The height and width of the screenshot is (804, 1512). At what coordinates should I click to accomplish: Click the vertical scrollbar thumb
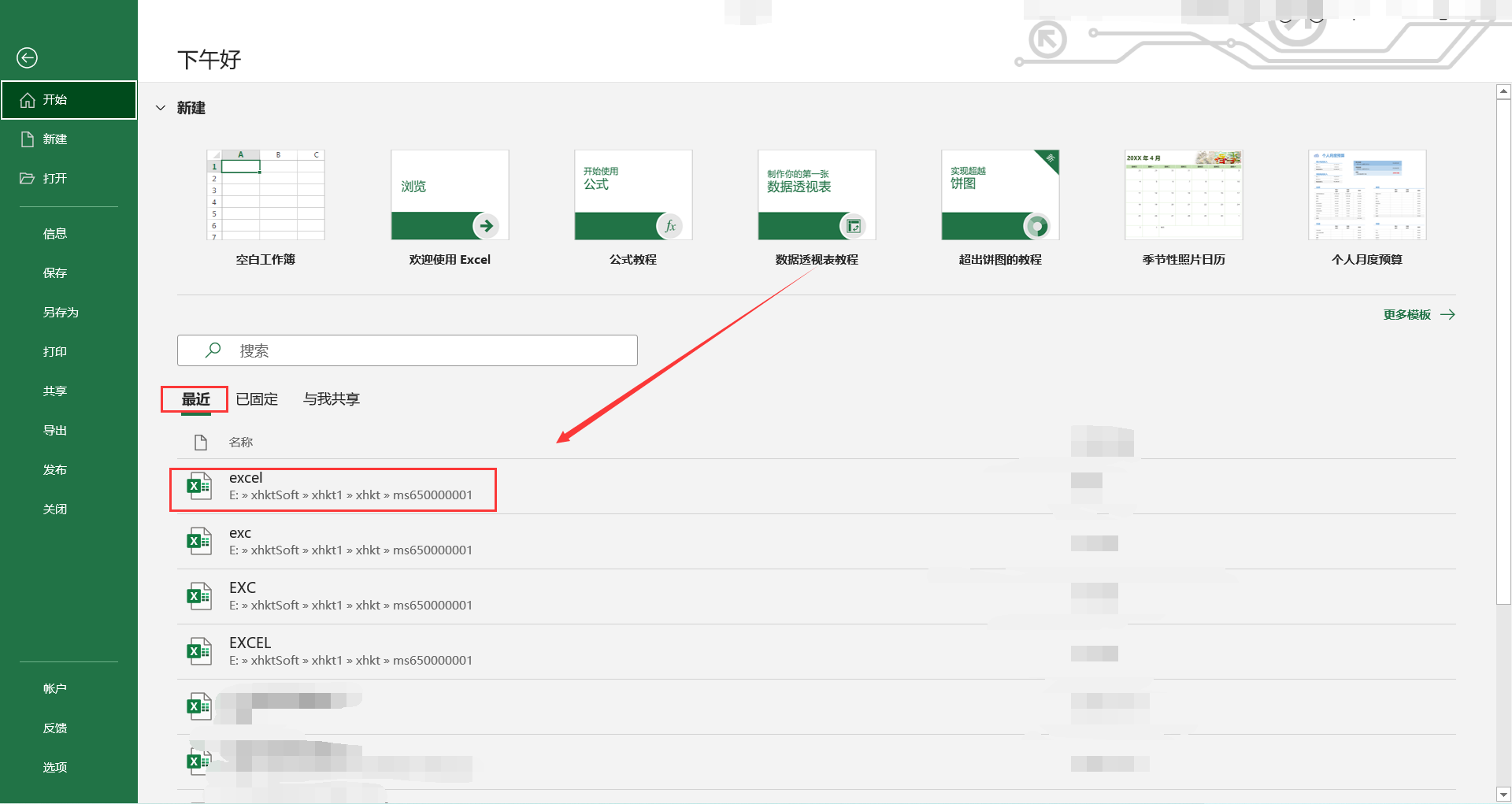coord(1503,352)
